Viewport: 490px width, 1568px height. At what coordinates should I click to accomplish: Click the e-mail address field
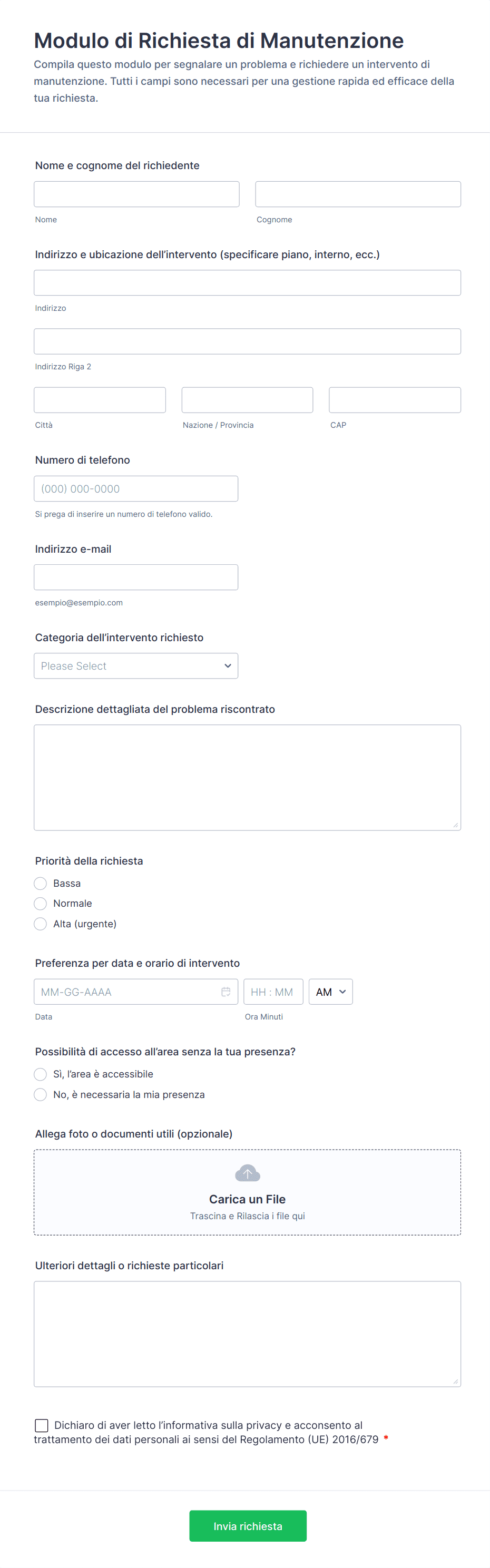pyautogui.click(x=136, y=577)
